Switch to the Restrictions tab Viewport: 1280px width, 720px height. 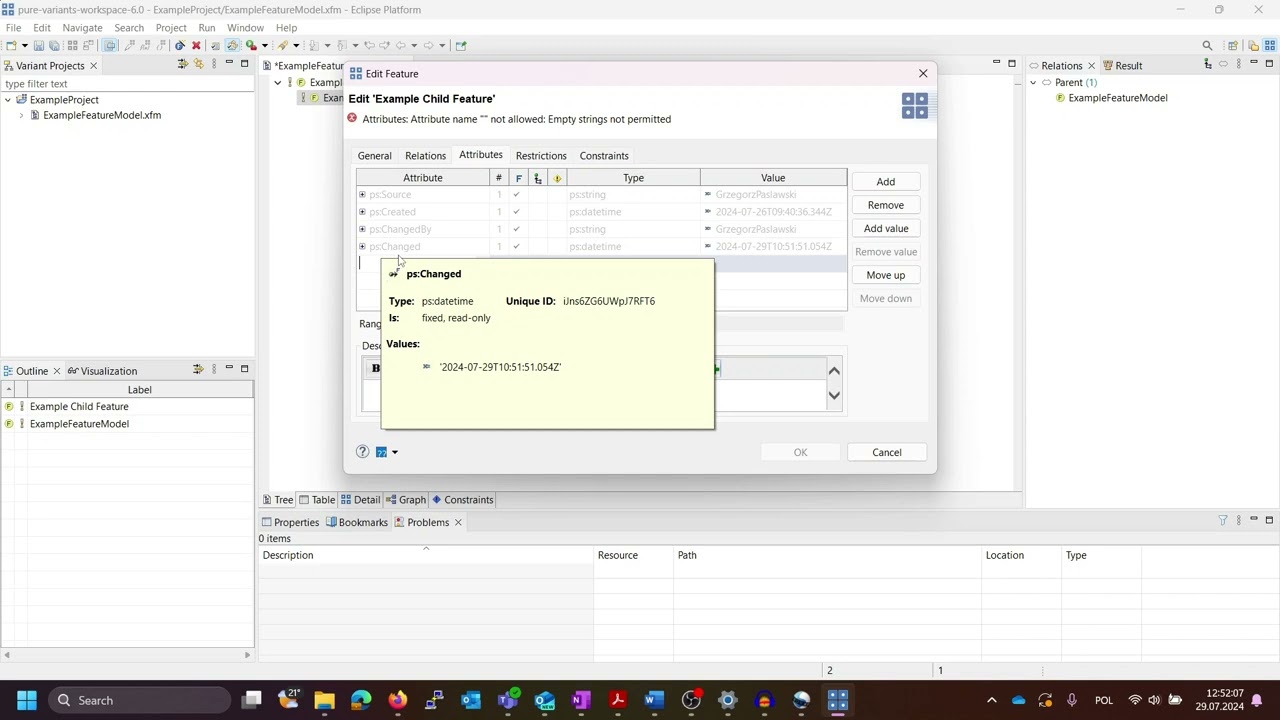[x=541, y=156]
